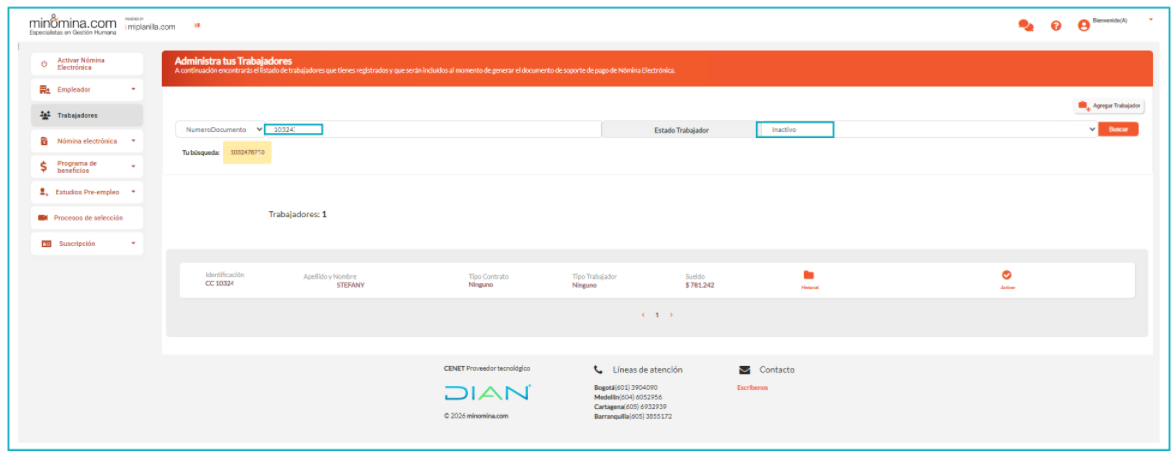Expand the Empleador sidebar menu

[x=87, y=89]
